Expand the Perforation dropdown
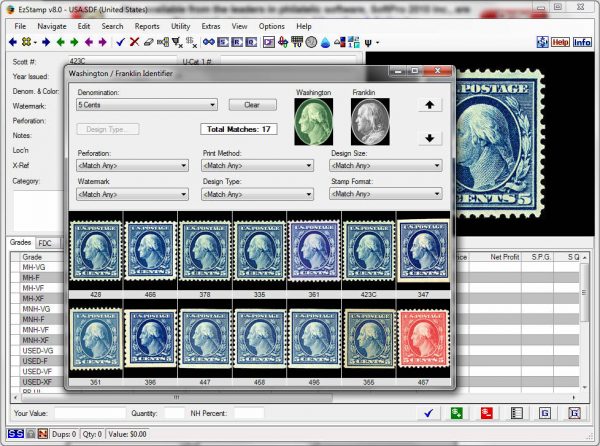The height and width of the screenshot is (446, 600). (x=133, y=166)
